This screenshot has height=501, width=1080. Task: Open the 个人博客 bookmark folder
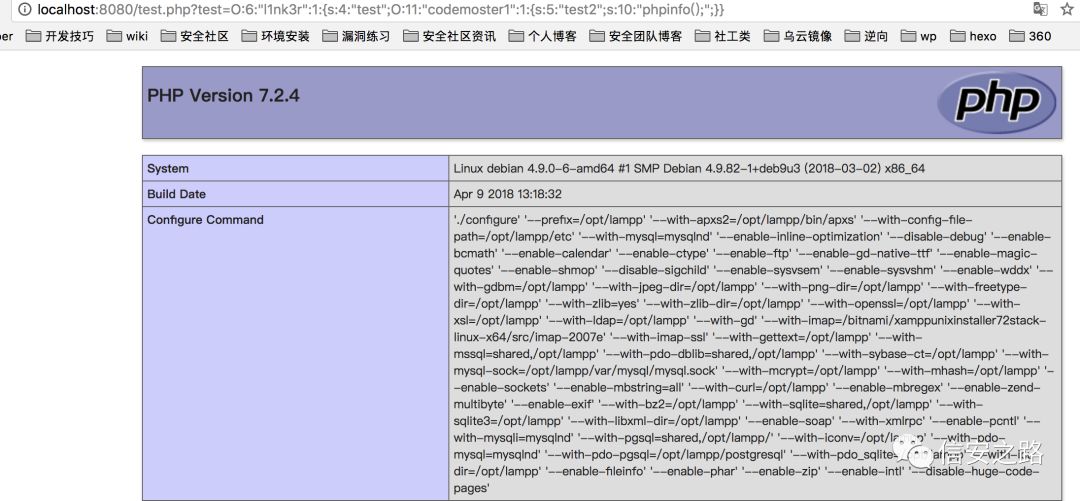coord(543,36)
